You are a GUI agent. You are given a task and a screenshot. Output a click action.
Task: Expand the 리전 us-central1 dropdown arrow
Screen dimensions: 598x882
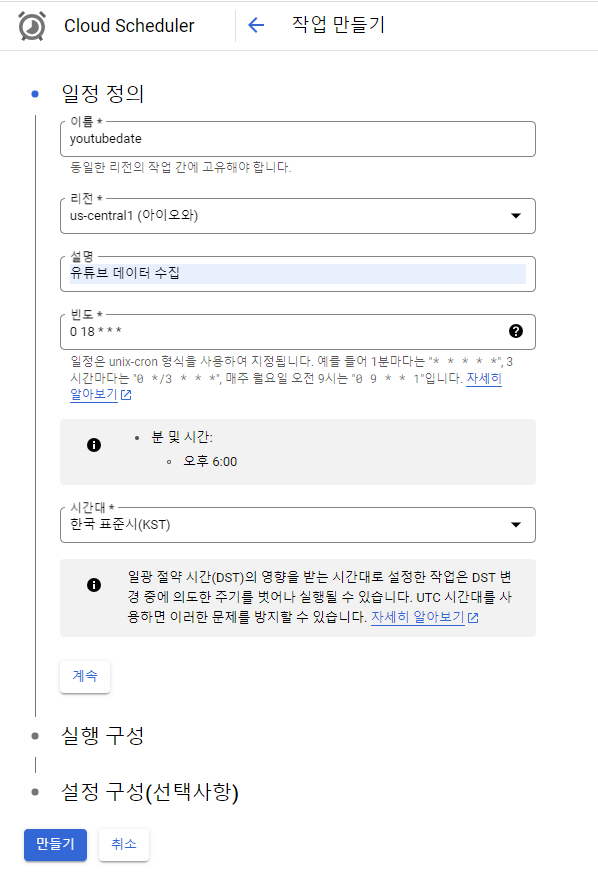click(x=516, y=215)
